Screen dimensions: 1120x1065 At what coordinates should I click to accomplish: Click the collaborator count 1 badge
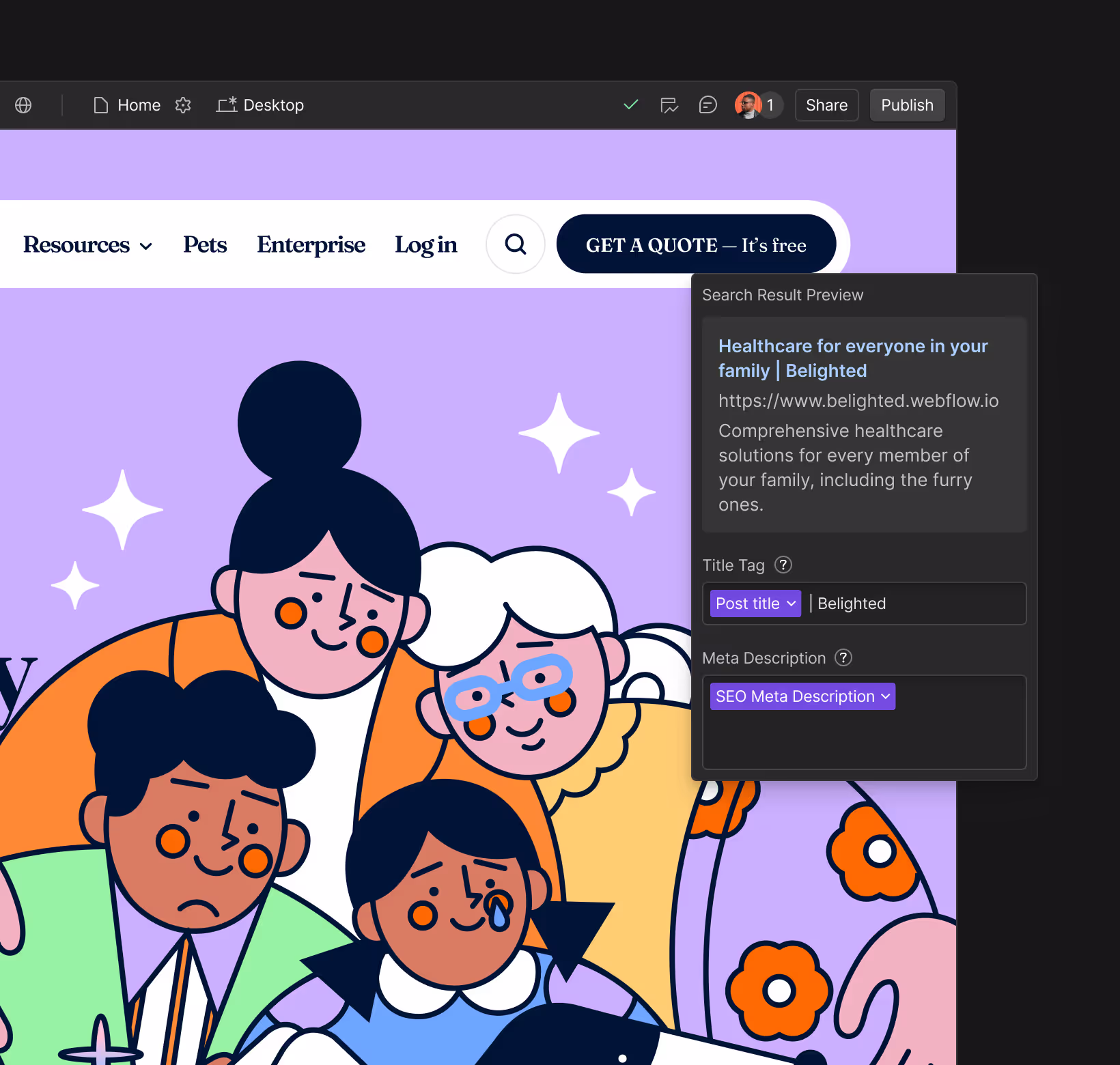pyautogui.click(x=771, y=105)
